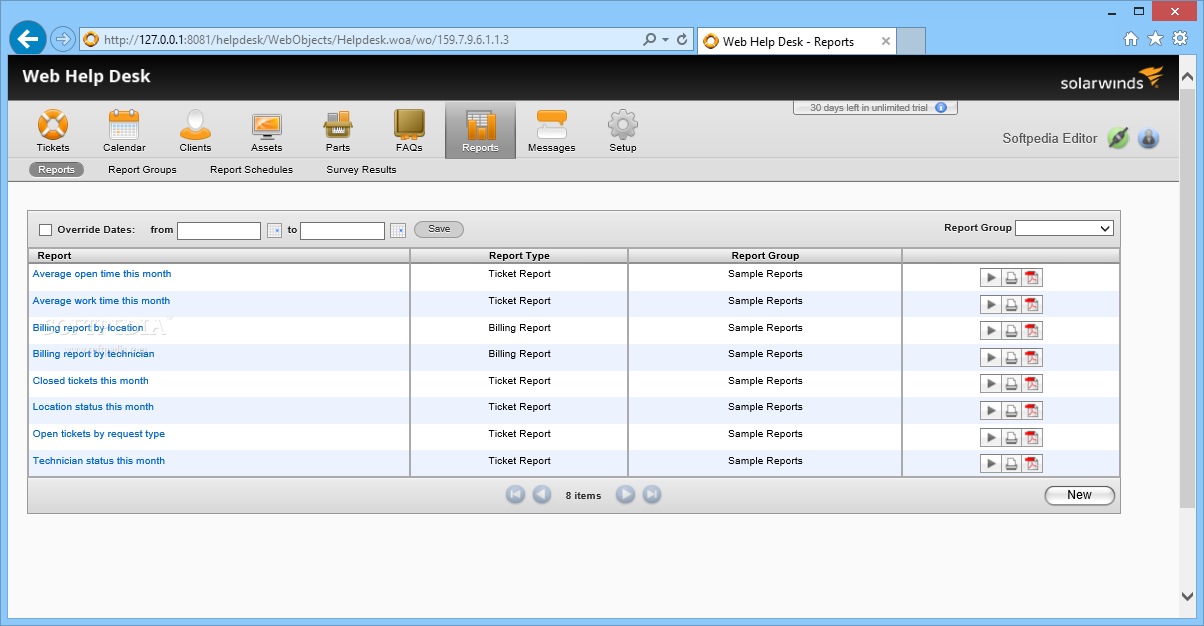Click the blue user icon near Softpedia Editor
This screenshot has width=1204, height=626.
tap(1148, 138)
